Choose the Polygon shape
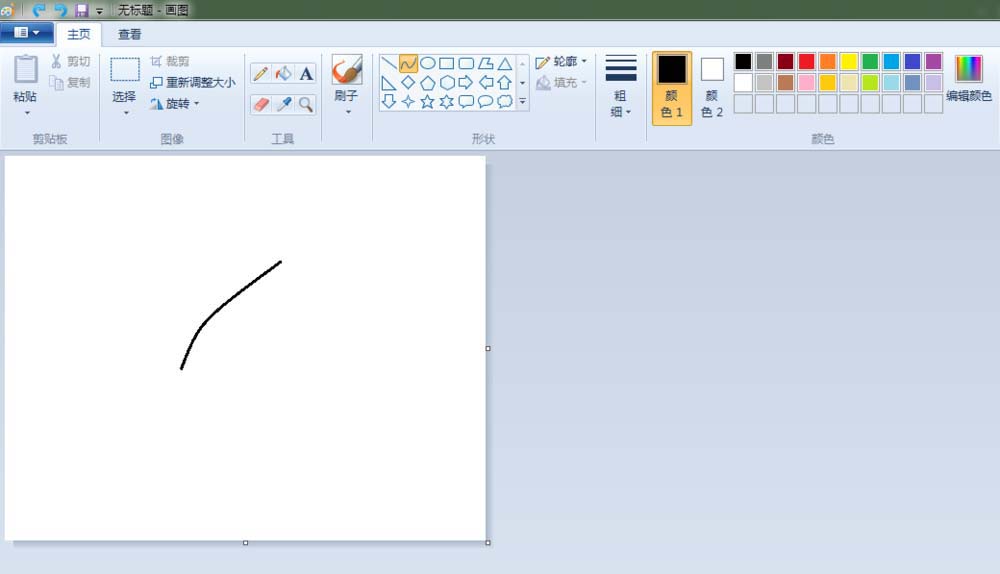The width and height of the screenshot is (1000, 574). (486, 63)
